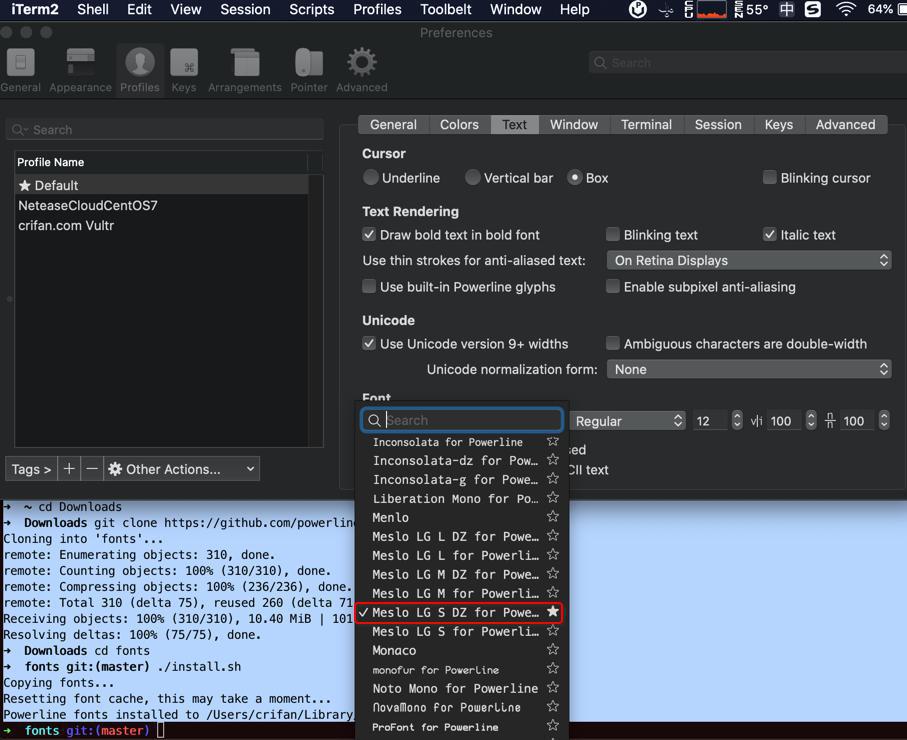Enable subpixel anti-aliasing checkbox
Viewport: 907px width, 740px height.
613,286
